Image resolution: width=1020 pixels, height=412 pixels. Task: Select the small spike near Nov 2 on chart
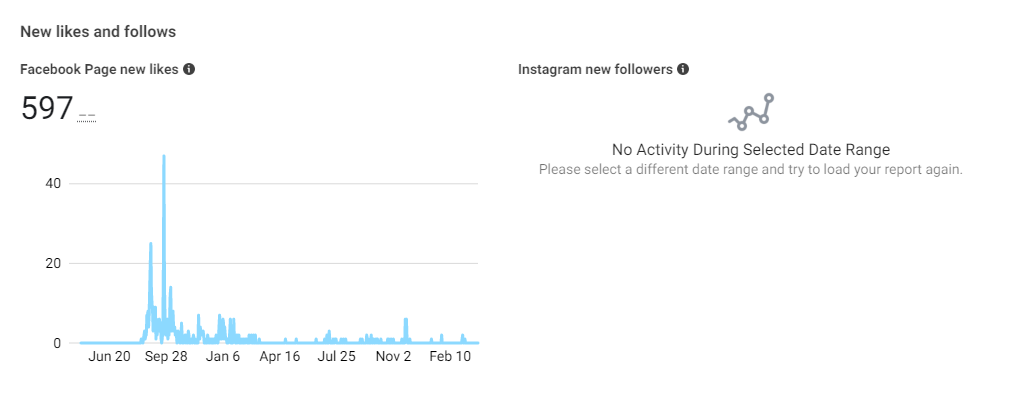[406, 320]
